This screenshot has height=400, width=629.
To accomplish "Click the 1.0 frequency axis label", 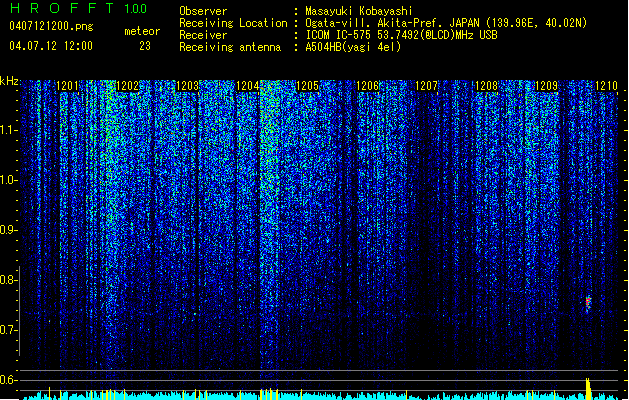I will click(8, 180).
